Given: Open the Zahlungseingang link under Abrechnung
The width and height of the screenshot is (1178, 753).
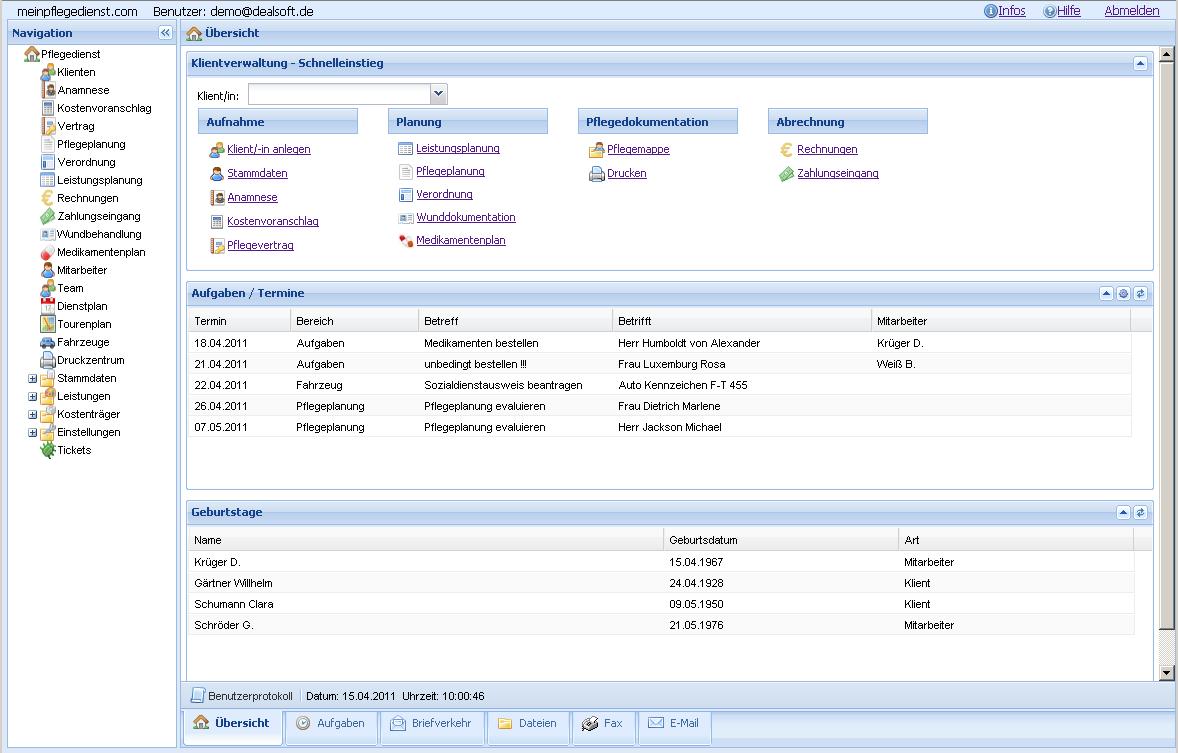Looking at the screenshot, I should 838,174.
